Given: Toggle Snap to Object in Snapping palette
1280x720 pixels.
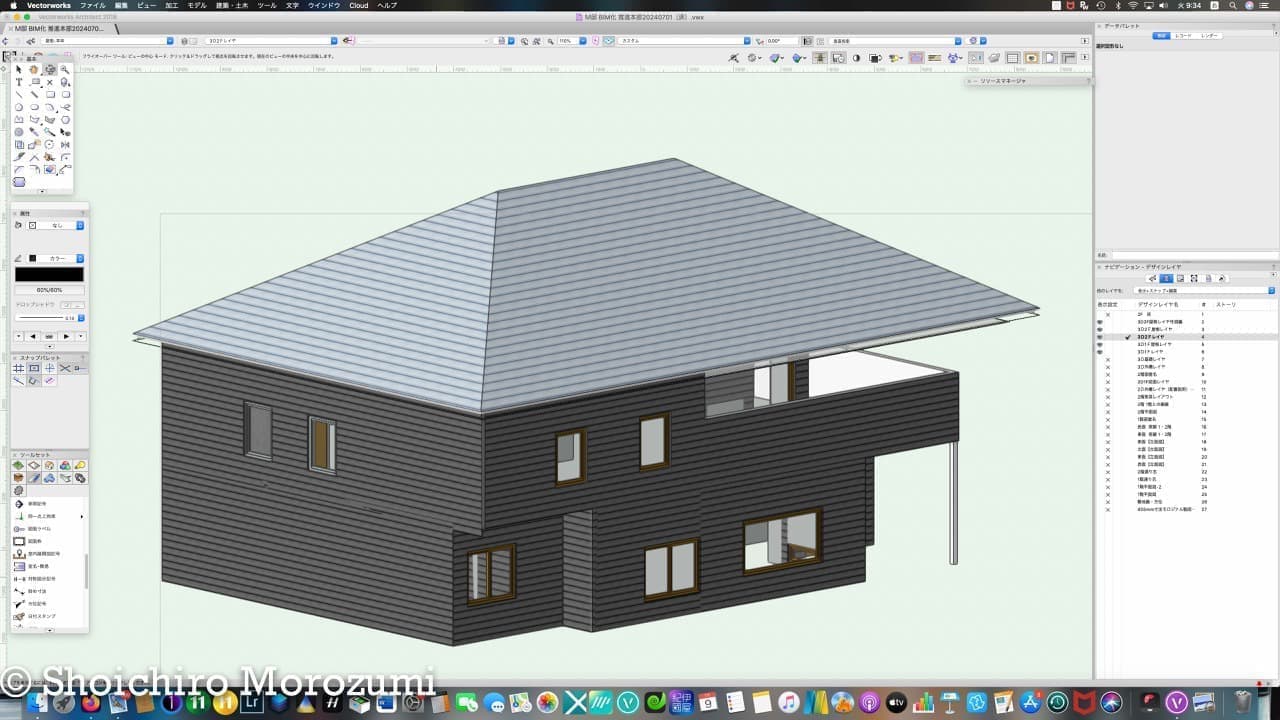Looking at the screenshot, I should point(34,369).
